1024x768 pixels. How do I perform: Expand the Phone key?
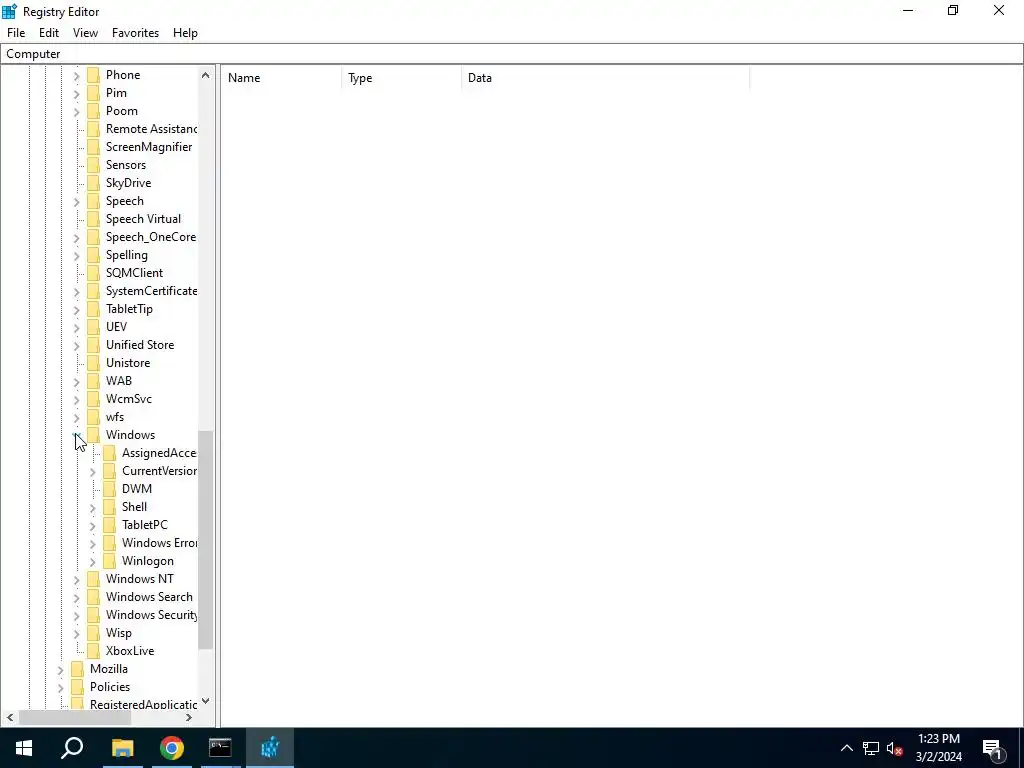[76, 76]
